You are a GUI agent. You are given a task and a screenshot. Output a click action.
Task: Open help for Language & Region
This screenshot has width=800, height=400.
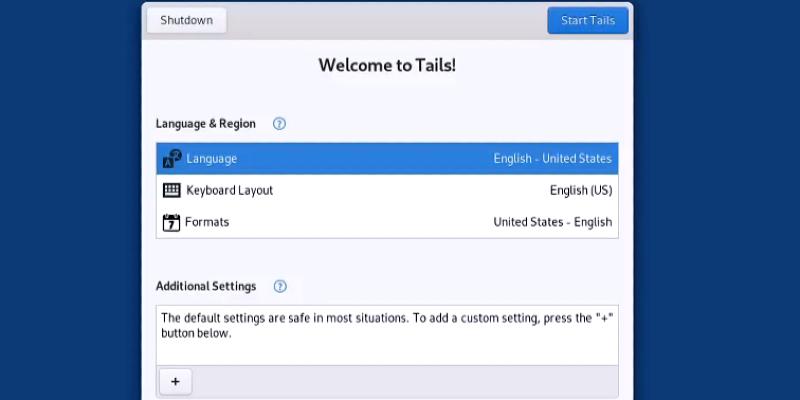(280, 124)
